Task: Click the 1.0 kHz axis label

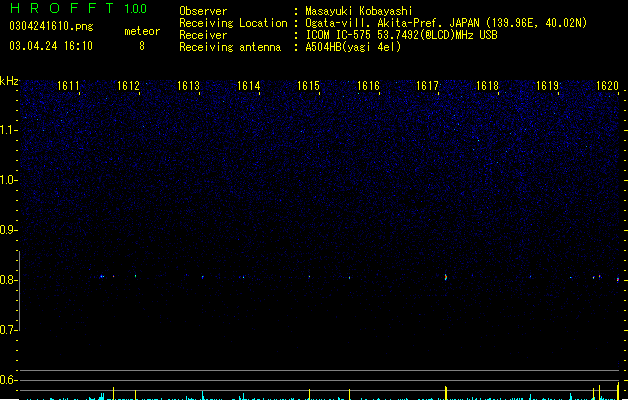Action: (x=8, y=180)
